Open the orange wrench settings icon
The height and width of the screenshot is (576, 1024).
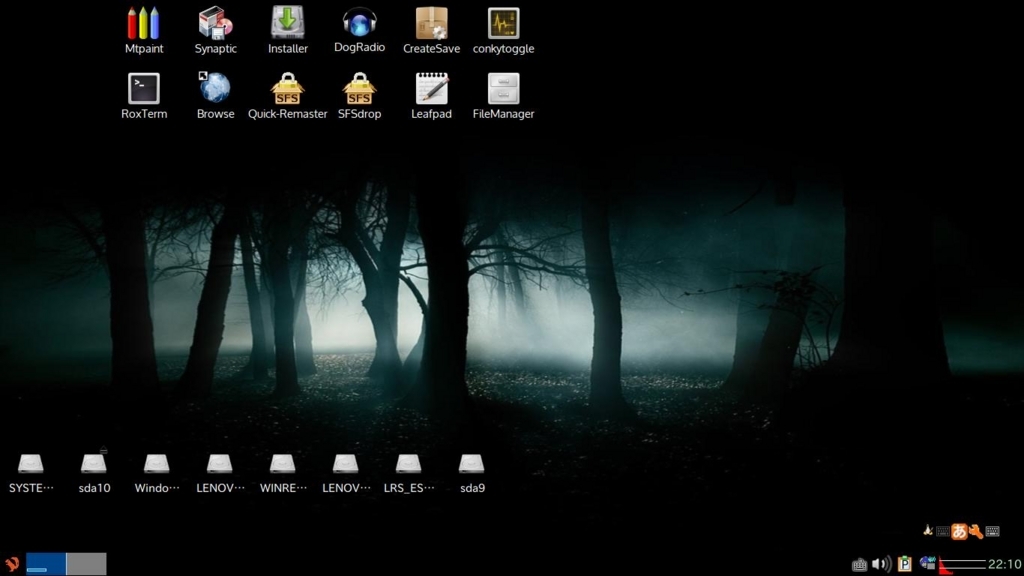click(x=976, y=531)
